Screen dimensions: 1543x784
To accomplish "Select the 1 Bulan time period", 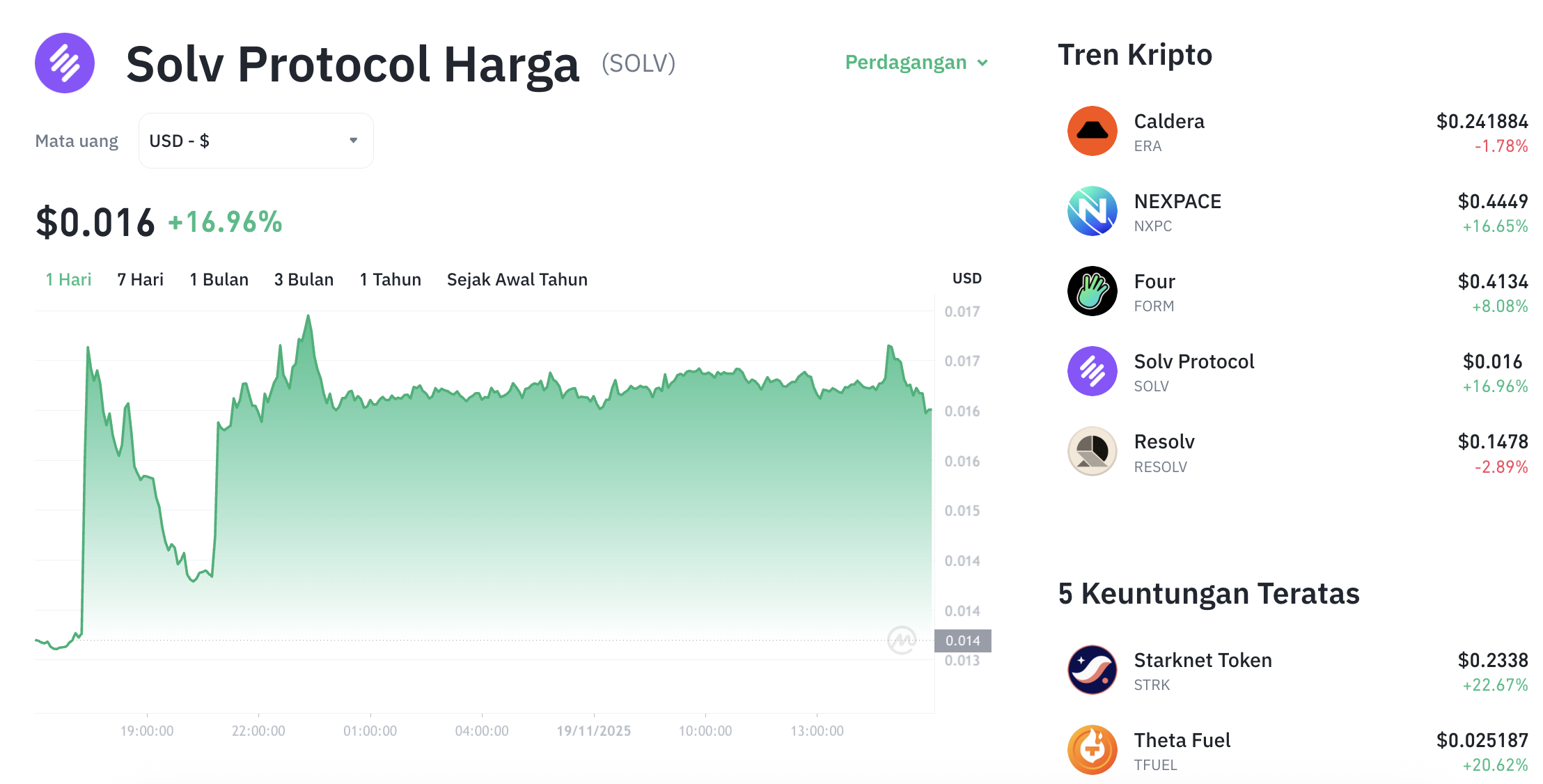I will [219, 279].
